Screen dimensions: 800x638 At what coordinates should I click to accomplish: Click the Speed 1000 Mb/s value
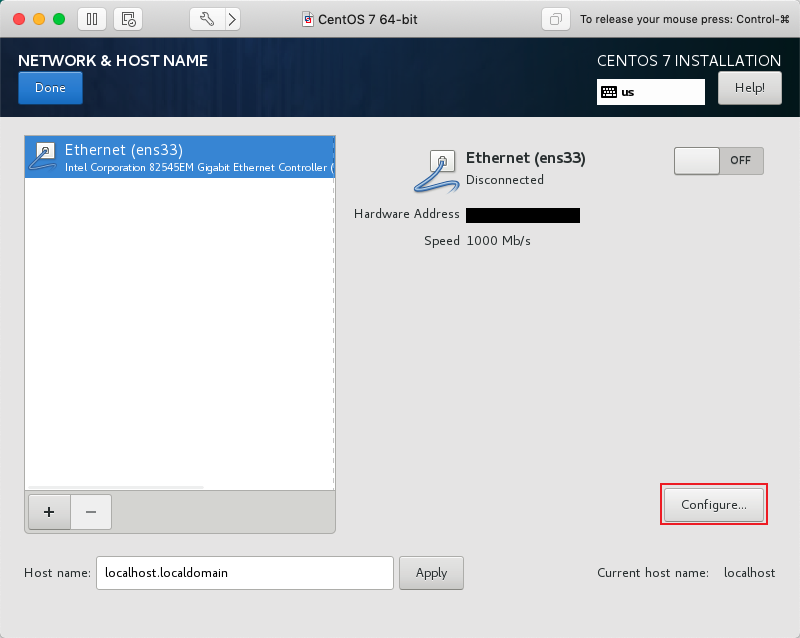coord(498,241)
